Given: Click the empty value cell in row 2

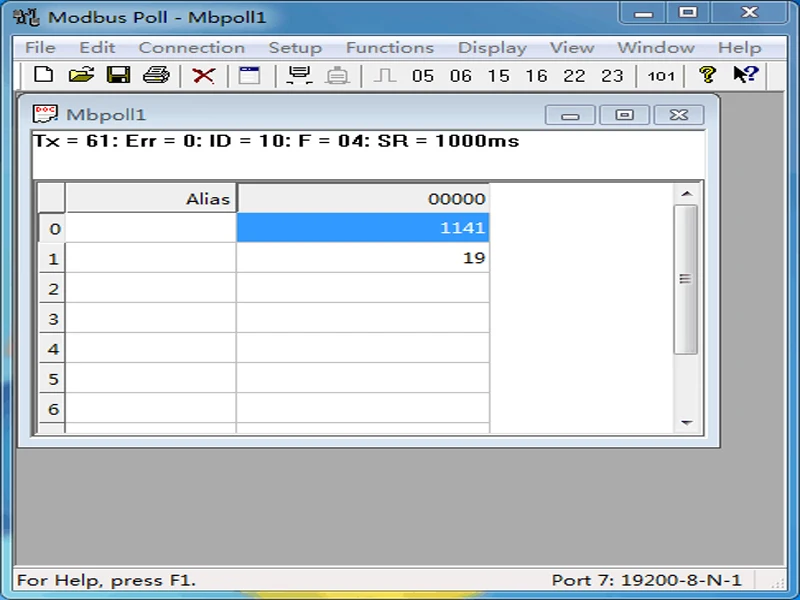Looking at the screenshot, I should pyautogui.click(x=363, y=288).
